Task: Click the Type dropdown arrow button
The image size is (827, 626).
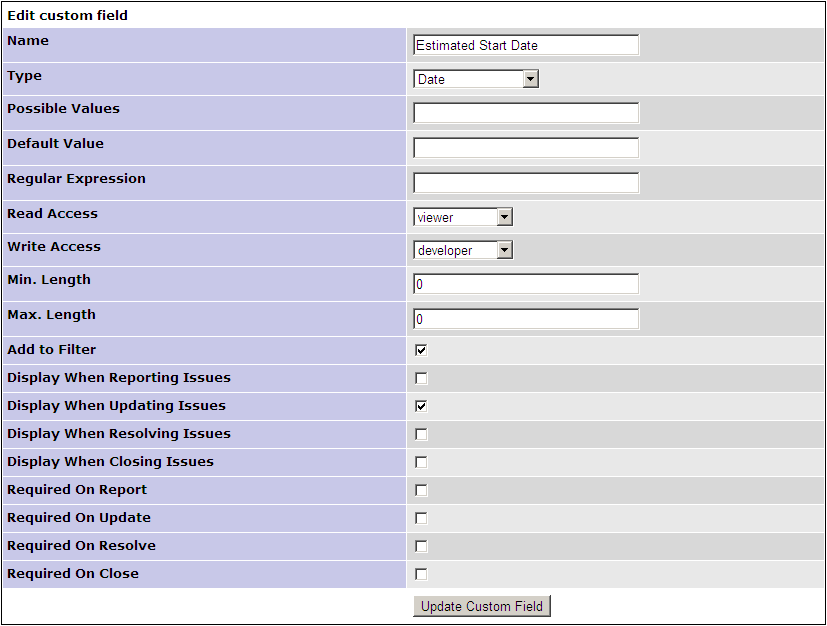Action: [530, 79]
